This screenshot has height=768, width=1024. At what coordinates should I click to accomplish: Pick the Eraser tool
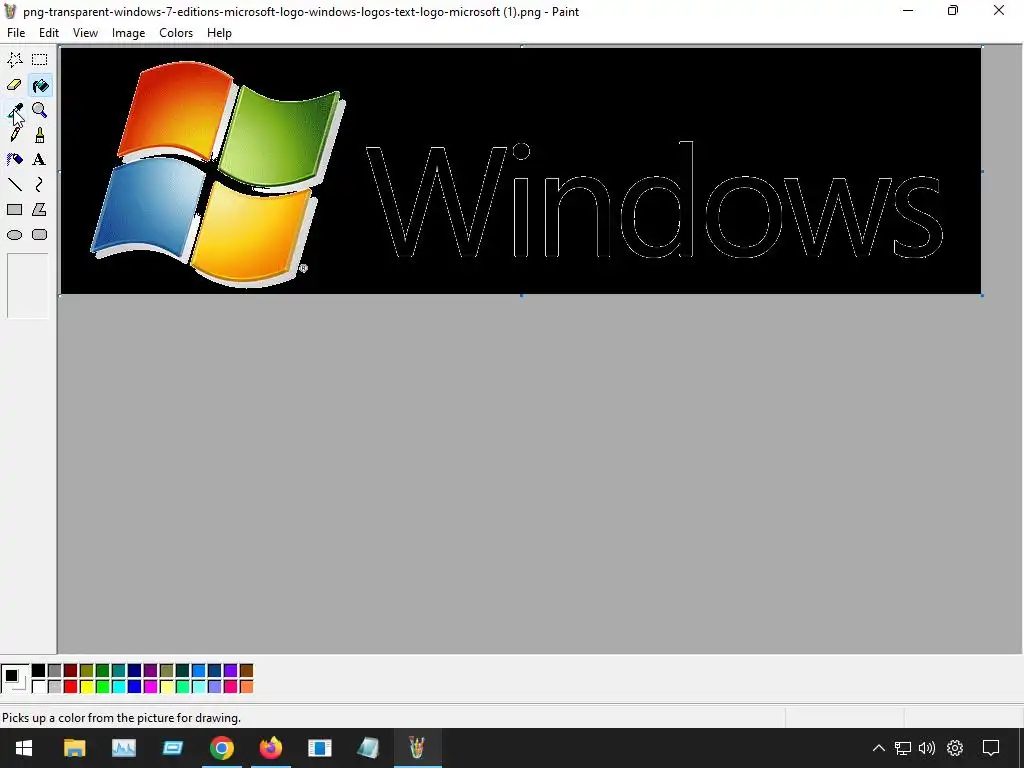tap(14, 85)
